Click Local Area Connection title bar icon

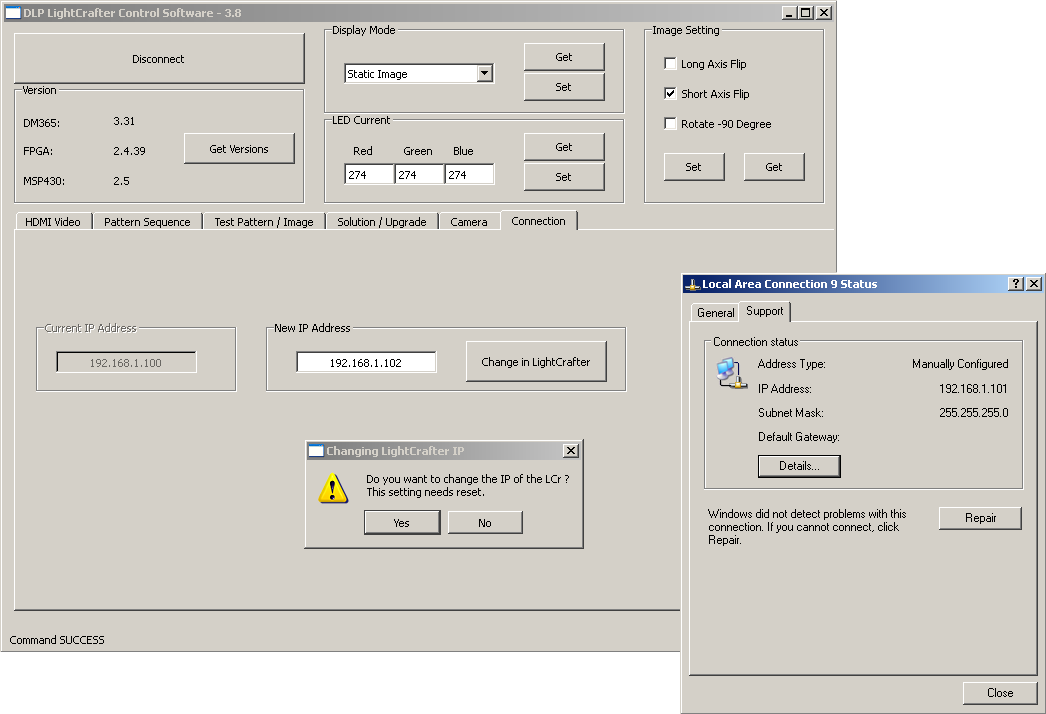point(692,284)
